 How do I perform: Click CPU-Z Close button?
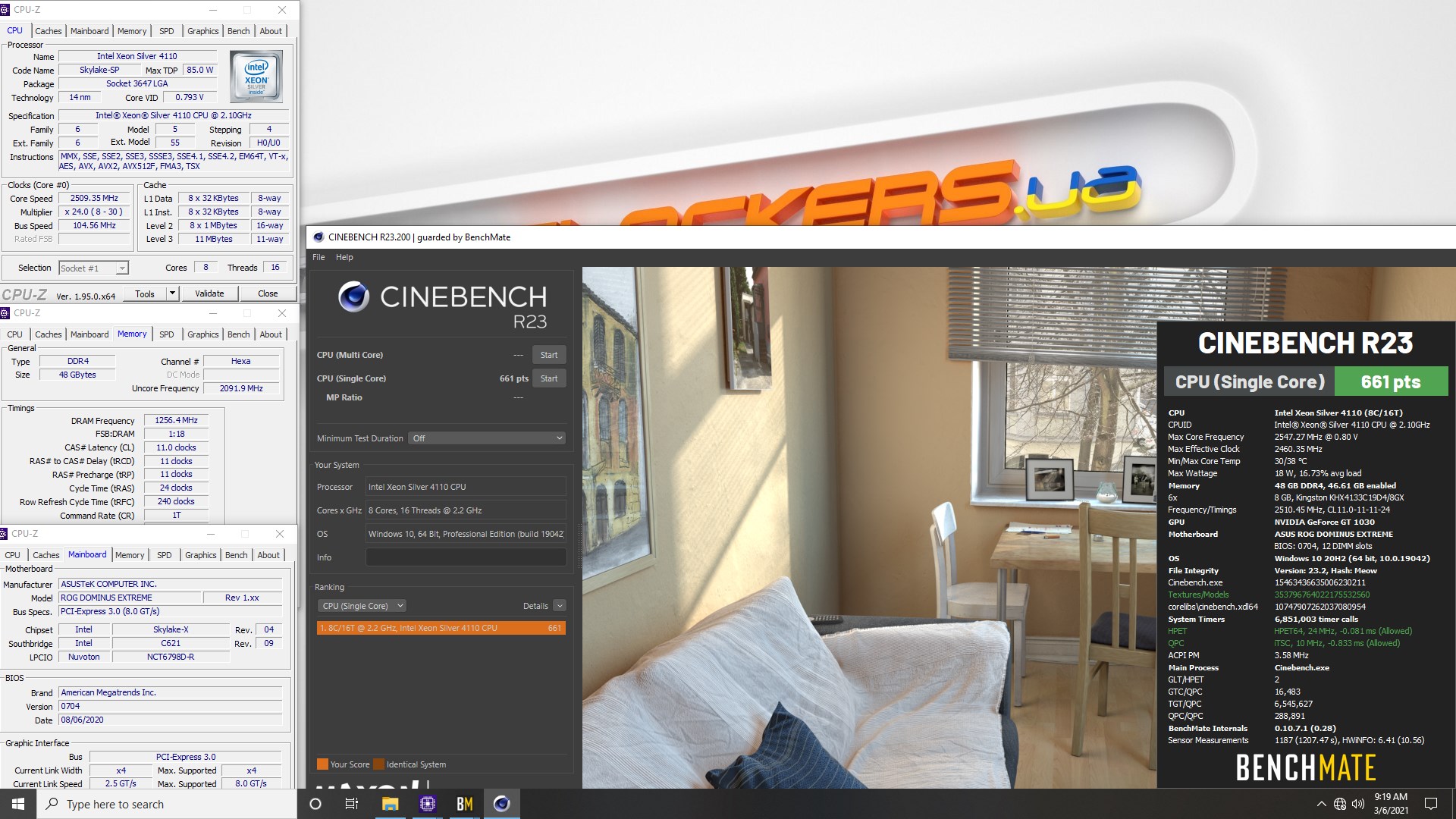click(x=268, y=293)
